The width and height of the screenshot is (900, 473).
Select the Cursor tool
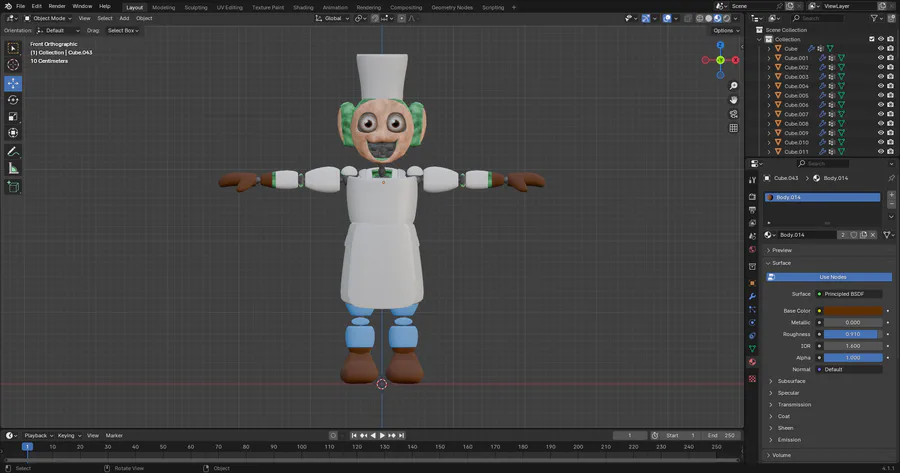click(14, 65)
